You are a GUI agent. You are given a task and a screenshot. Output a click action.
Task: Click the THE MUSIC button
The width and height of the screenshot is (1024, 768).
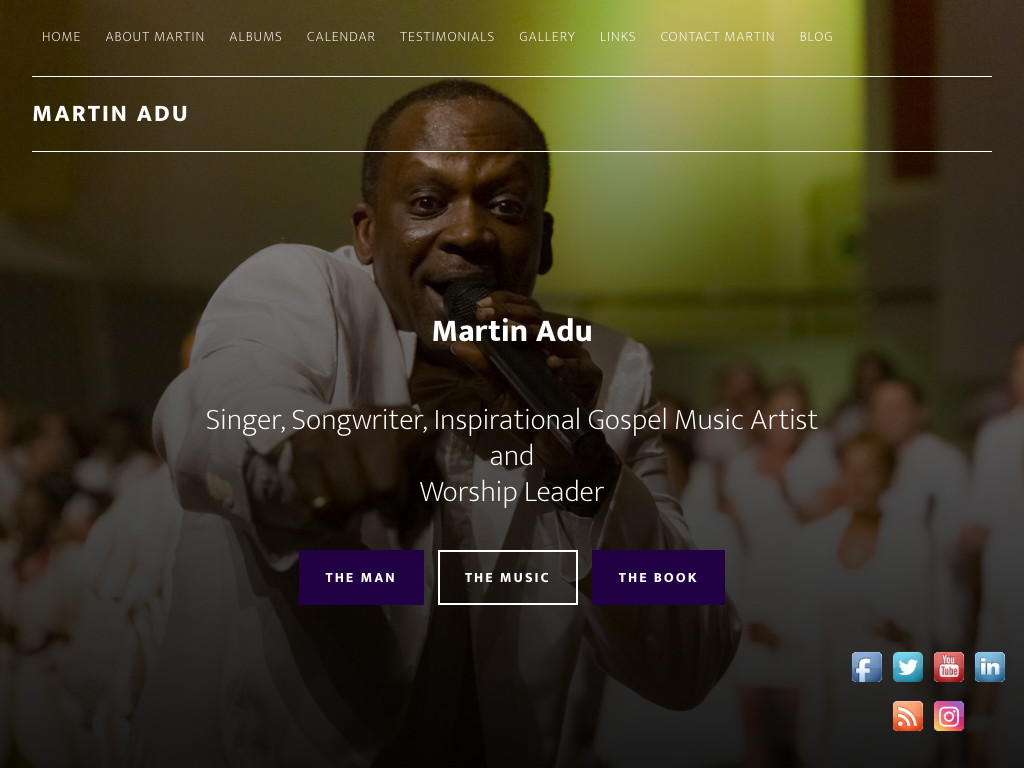point(507,577)
